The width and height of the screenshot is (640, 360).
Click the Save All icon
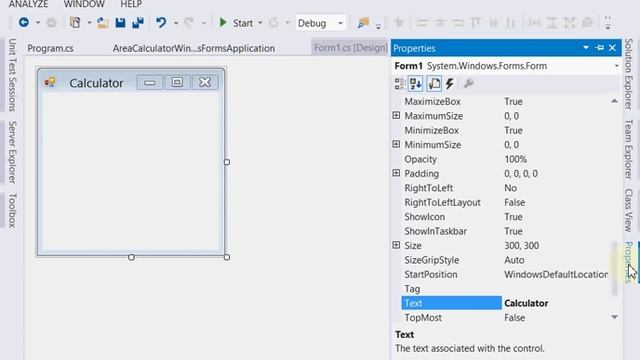point(138,23)
